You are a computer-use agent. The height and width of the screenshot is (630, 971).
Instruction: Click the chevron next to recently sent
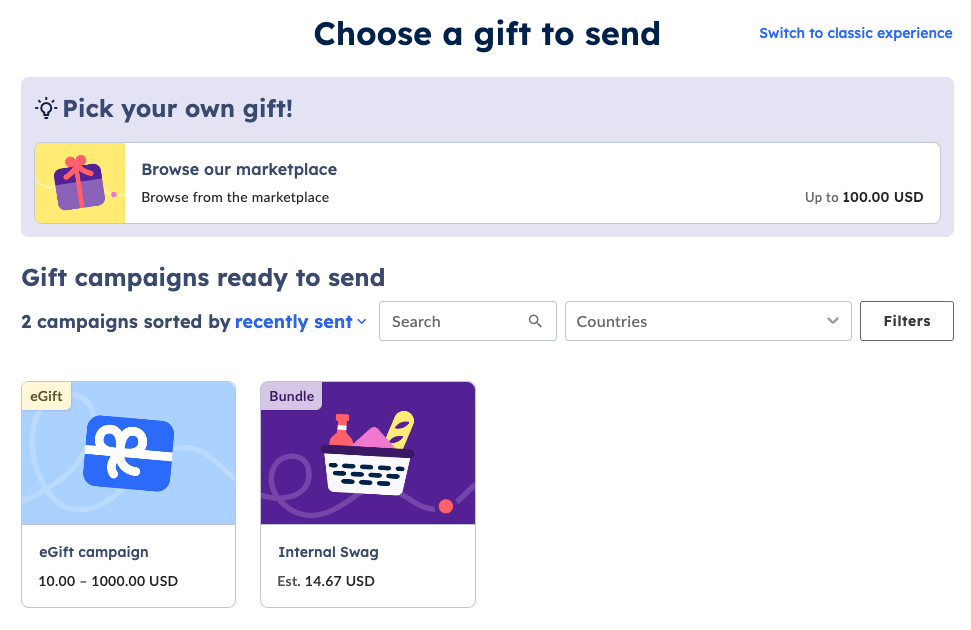click(x=362, y=322)
